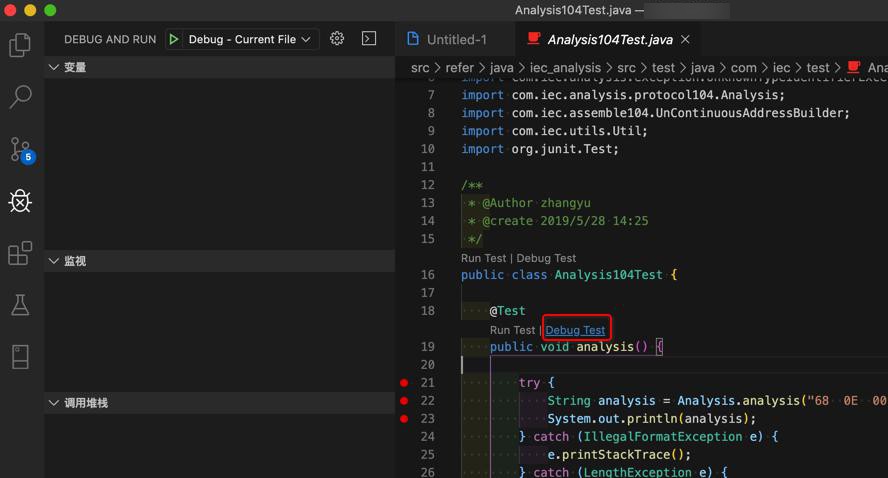Click Run Test link above class declaration
888x478 pixels.
click(x=484, y=258)
